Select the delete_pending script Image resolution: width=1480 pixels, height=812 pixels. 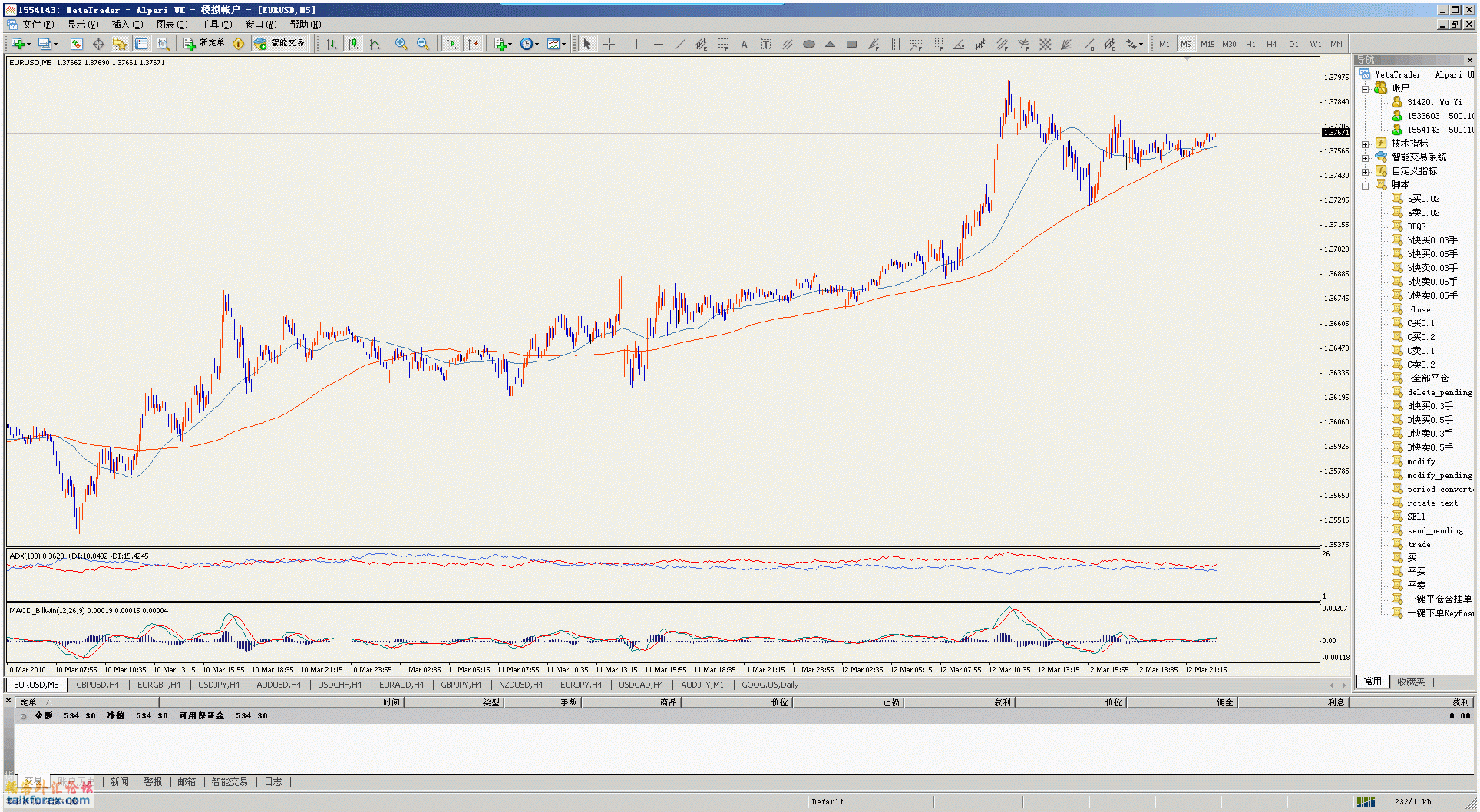pos(1439,392)
